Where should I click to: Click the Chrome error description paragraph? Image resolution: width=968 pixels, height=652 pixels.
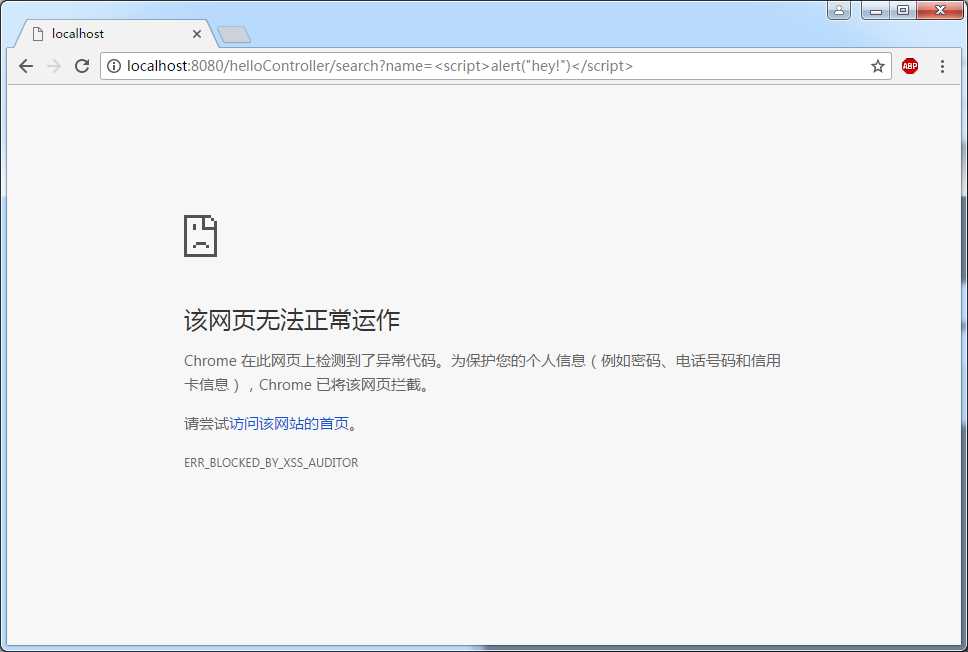click(x=482, y=372)
